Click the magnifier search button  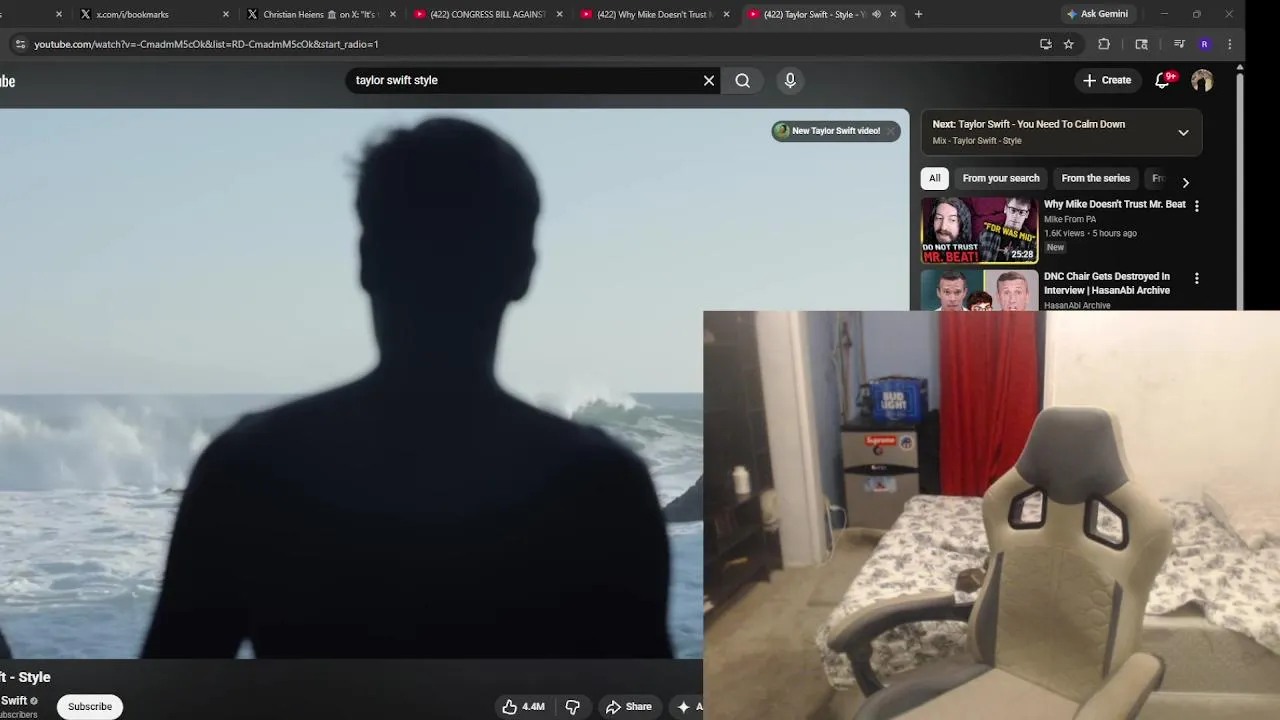point(742,80)
